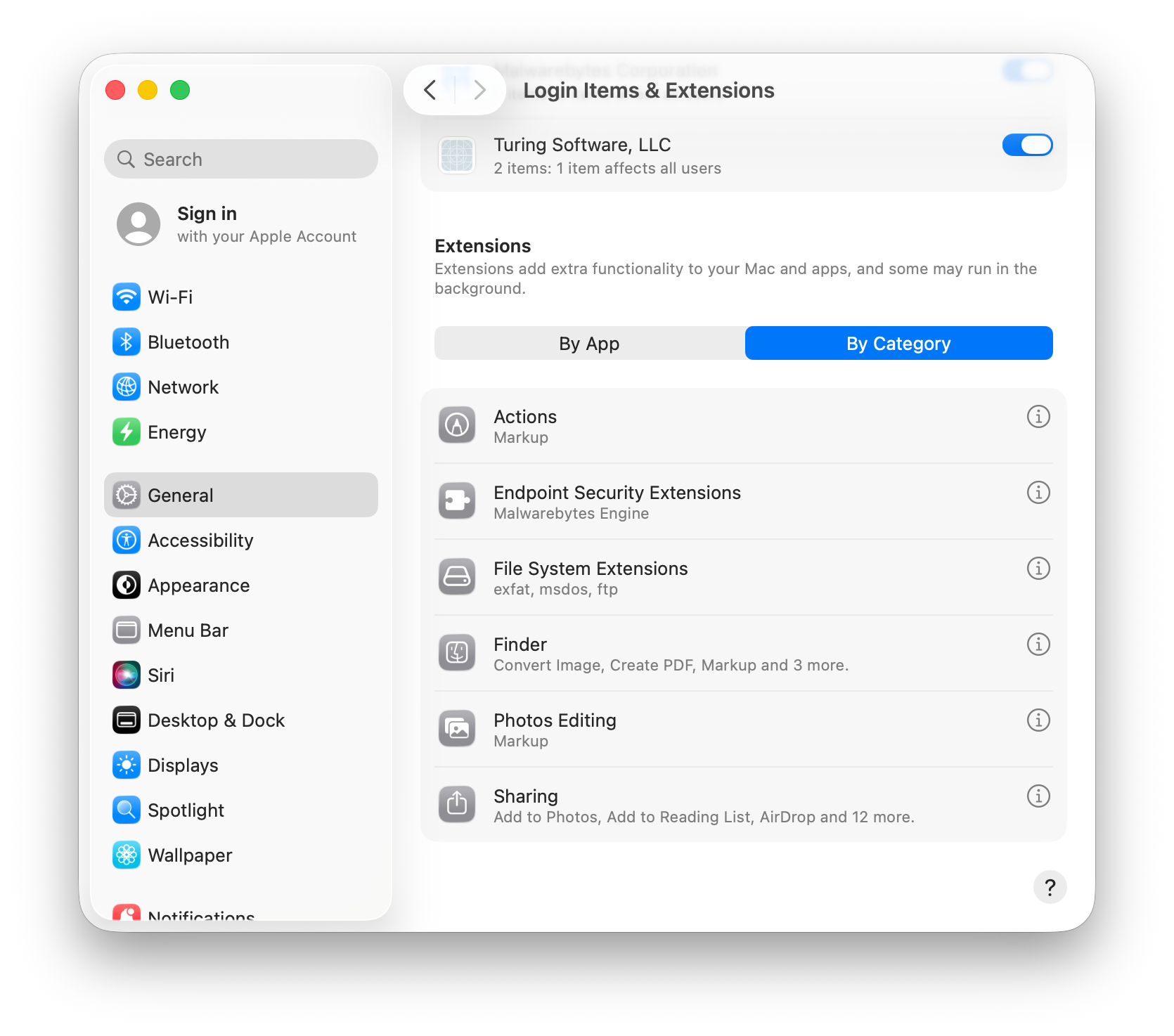Viewport: 1174px width, 1036px height.
Task: Select the By Category tab
Action: (898, 344)
